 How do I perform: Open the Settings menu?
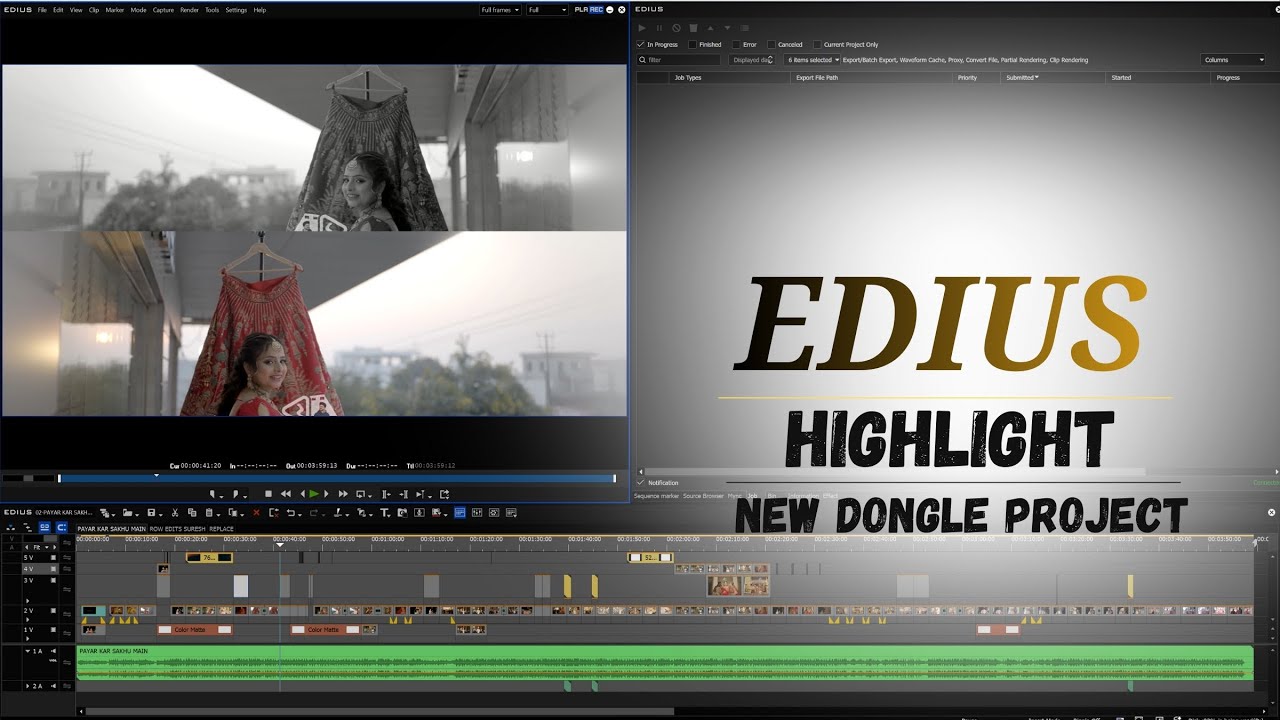[x=236, y=10]
